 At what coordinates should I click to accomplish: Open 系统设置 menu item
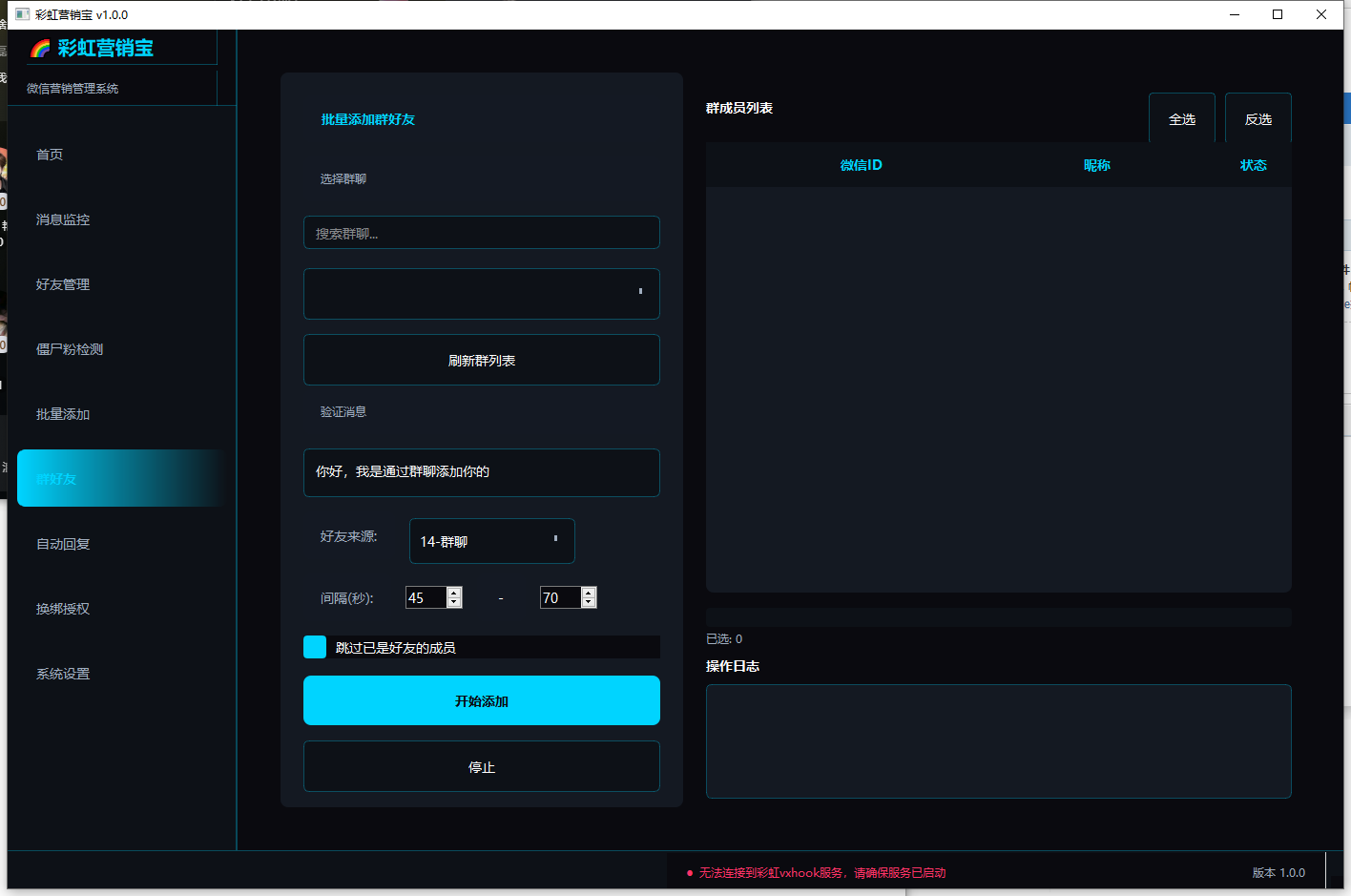pyautogui.click(x=63, y=674)
